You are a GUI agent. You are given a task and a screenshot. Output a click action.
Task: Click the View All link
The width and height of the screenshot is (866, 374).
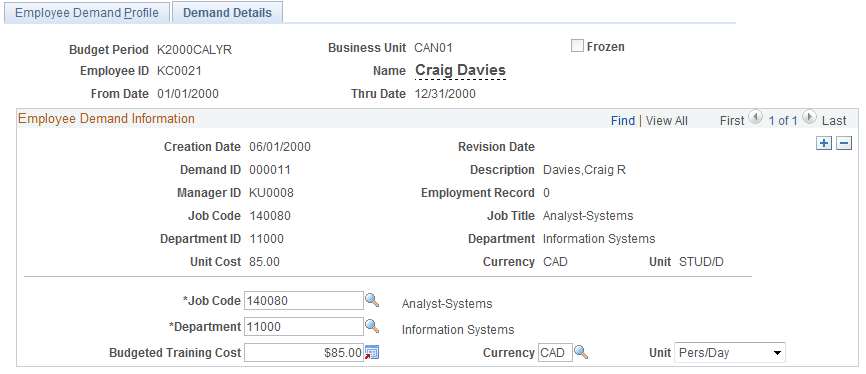[x=667, y=121]
